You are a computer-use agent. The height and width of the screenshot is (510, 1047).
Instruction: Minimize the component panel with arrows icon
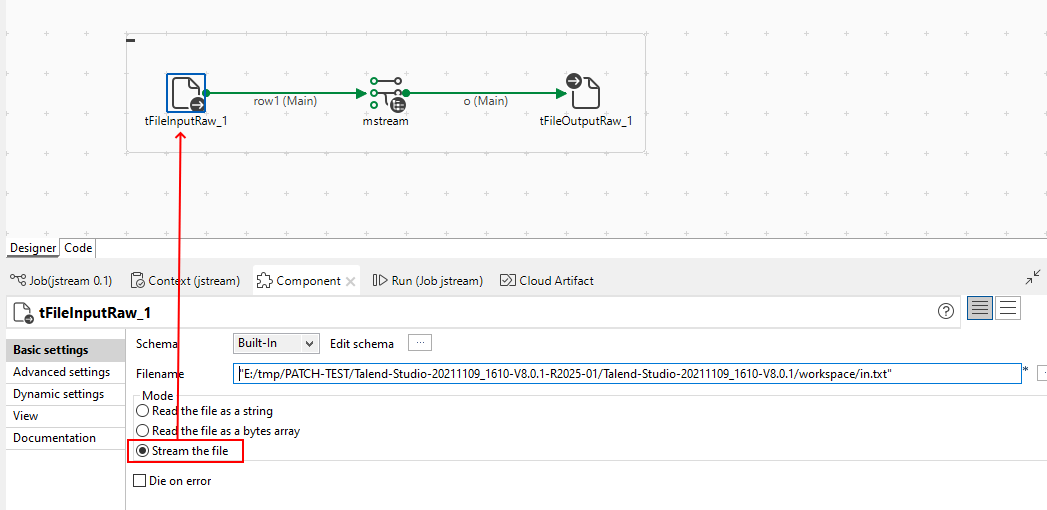click(x=1034, y=278)
